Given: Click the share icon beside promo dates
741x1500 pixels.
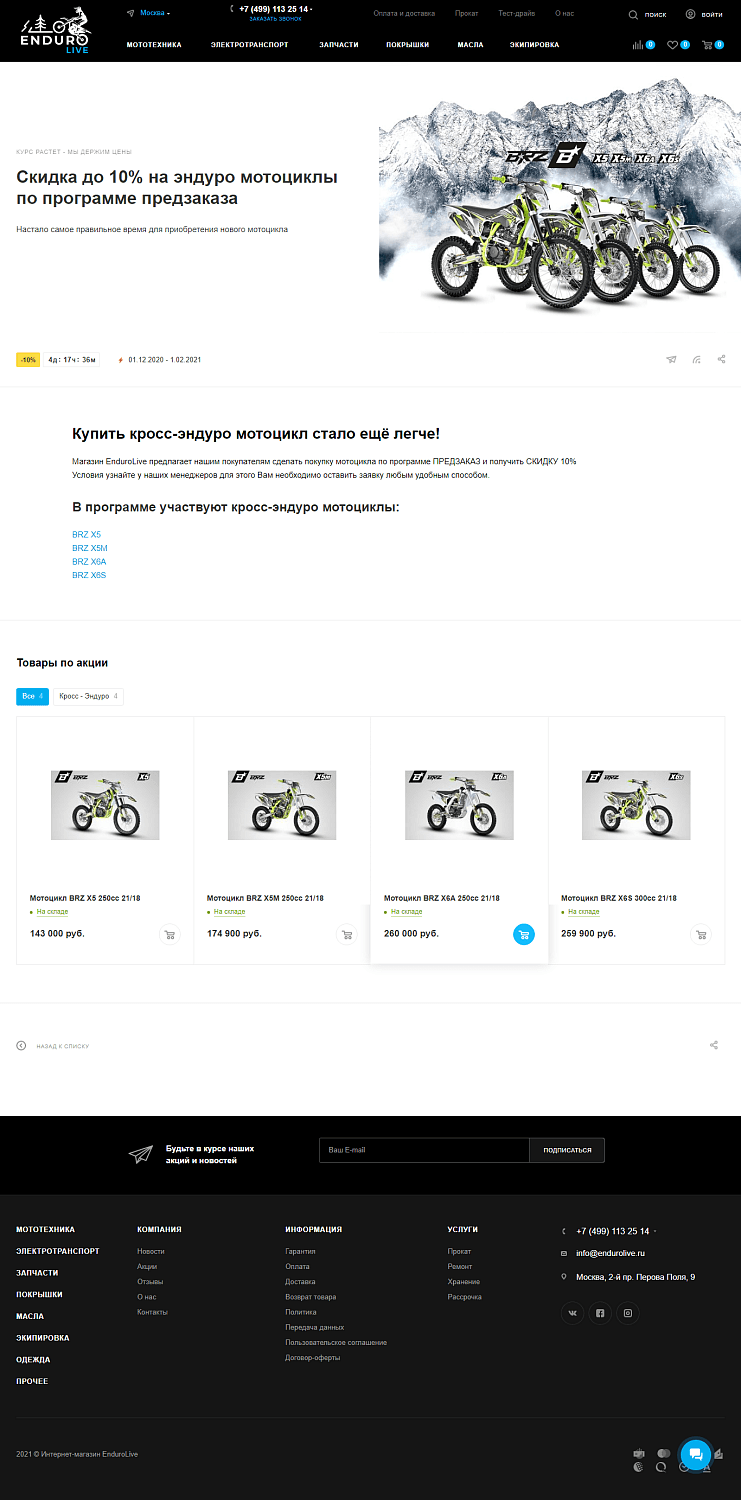Looking at the screenshot, I should tap(722, 359).
